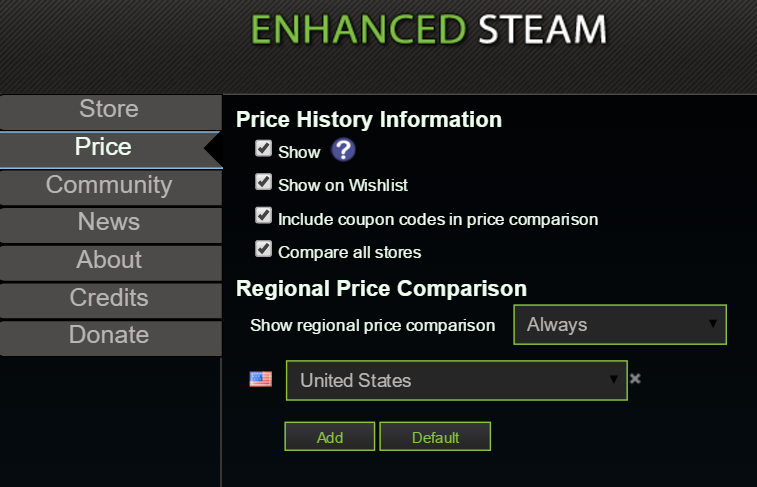Open the Community settings tab
This screenshot has height=487, width=757.
(x=111, y=187)
